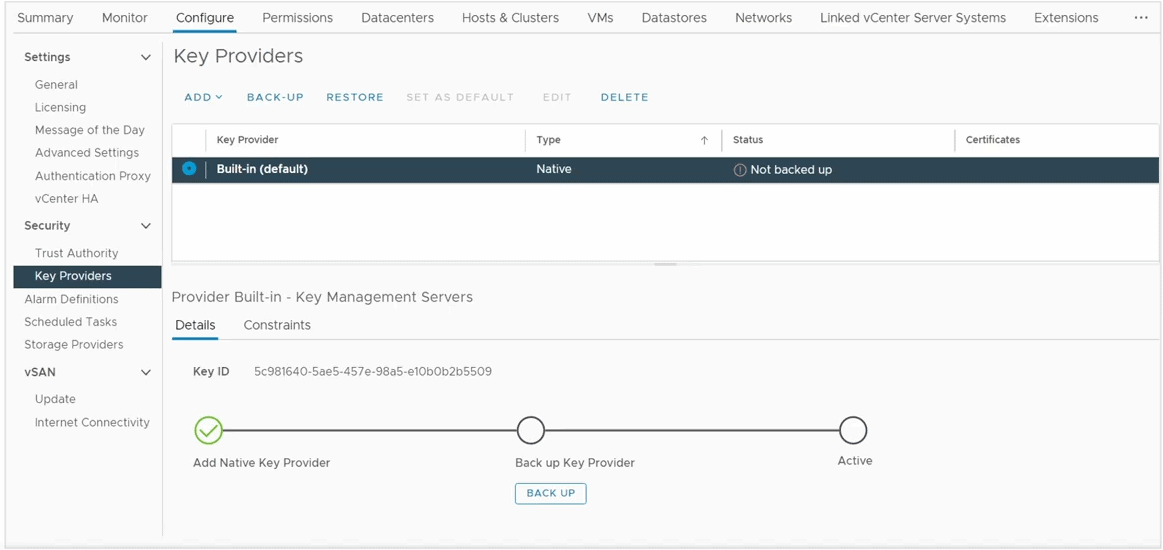Image resolution: width=1163 pixels, height=550 pixels.
Task: Click the Status column header
Action: pyautogui.click(x=748, y=140)
